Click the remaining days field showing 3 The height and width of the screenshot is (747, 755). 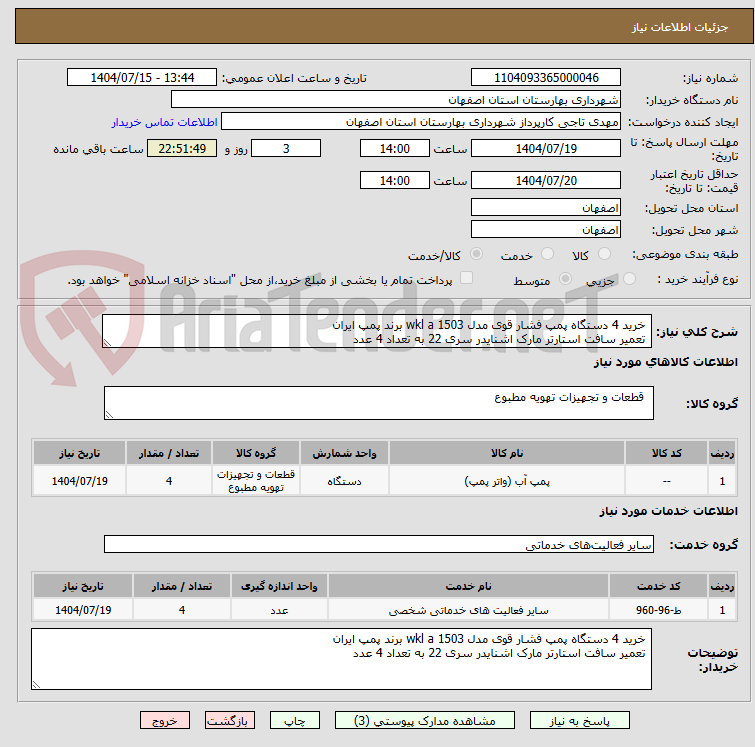(x=286, y=148)
